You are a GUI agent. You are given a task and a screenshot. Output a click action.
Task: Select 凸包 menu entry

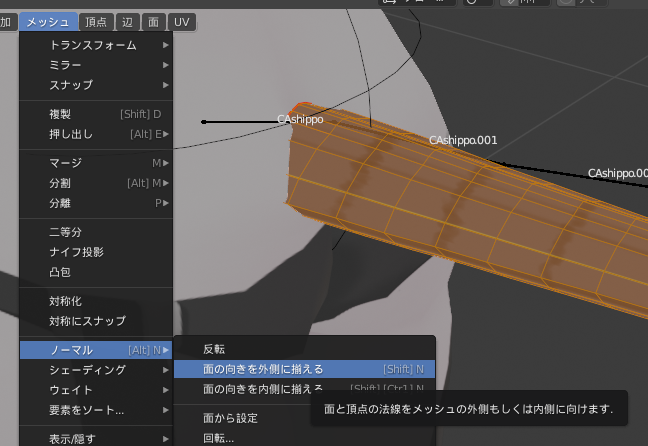tap(96, 272)
